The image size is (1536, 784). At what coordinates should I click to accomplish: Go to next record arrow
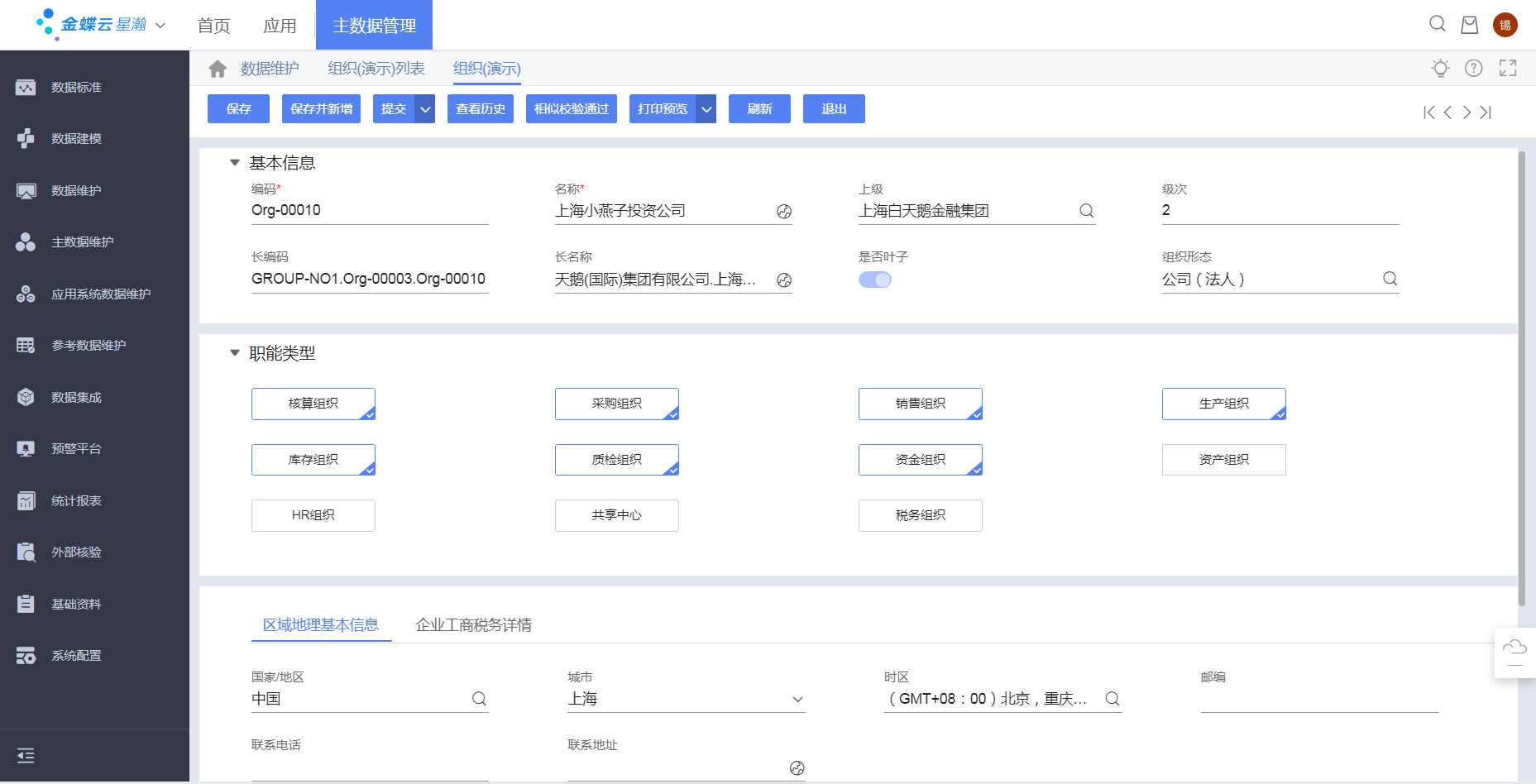1467,112
